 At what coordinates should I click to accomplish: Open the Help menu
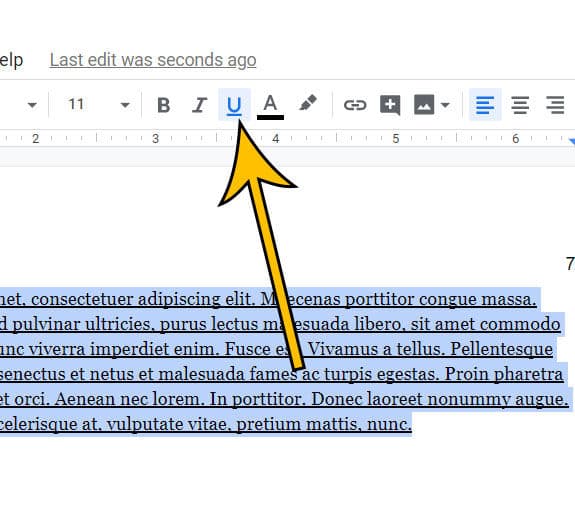(11, 61)
